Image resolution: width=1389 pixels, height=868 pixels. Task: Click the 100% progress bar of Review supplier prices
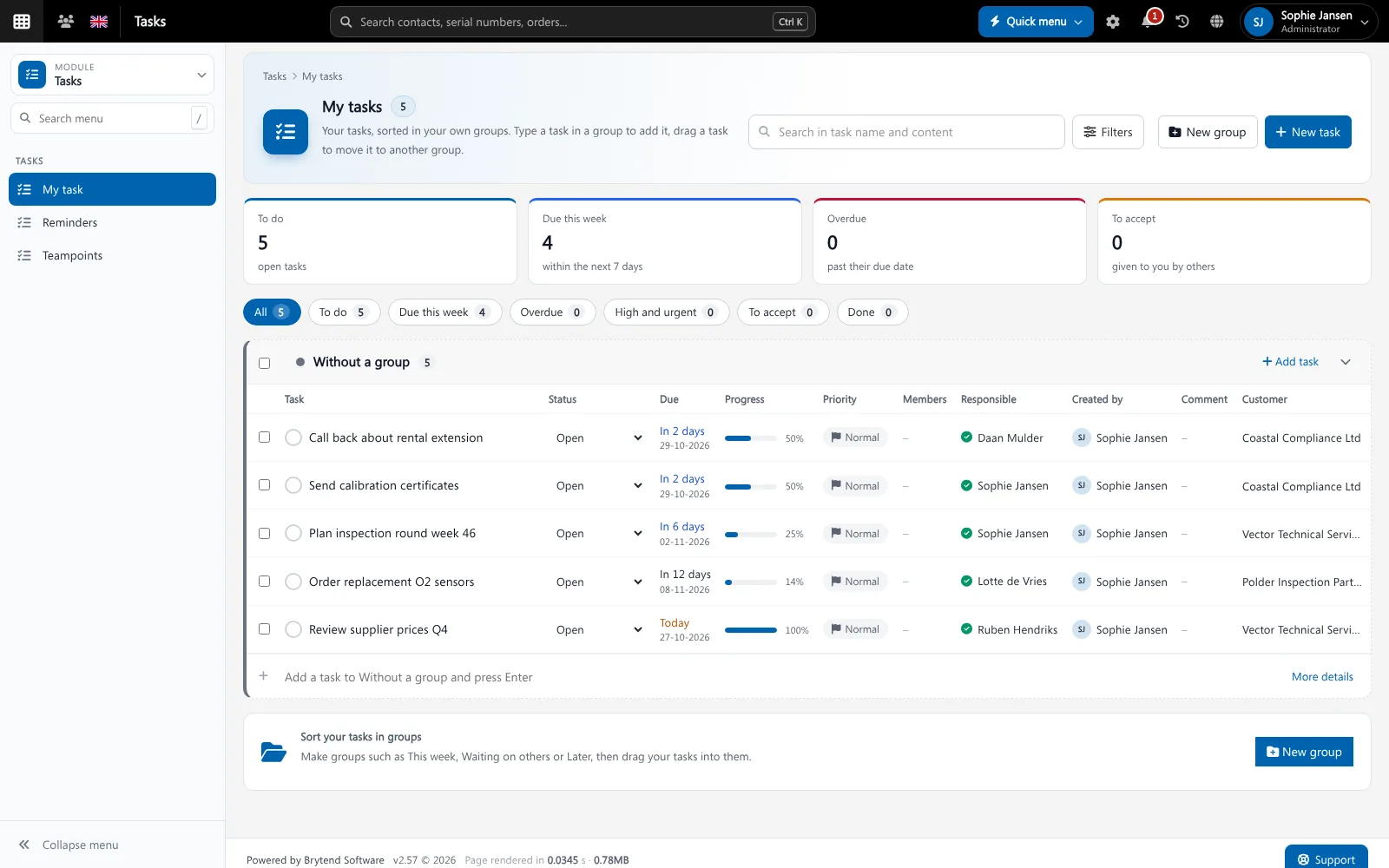pos(750,630)
